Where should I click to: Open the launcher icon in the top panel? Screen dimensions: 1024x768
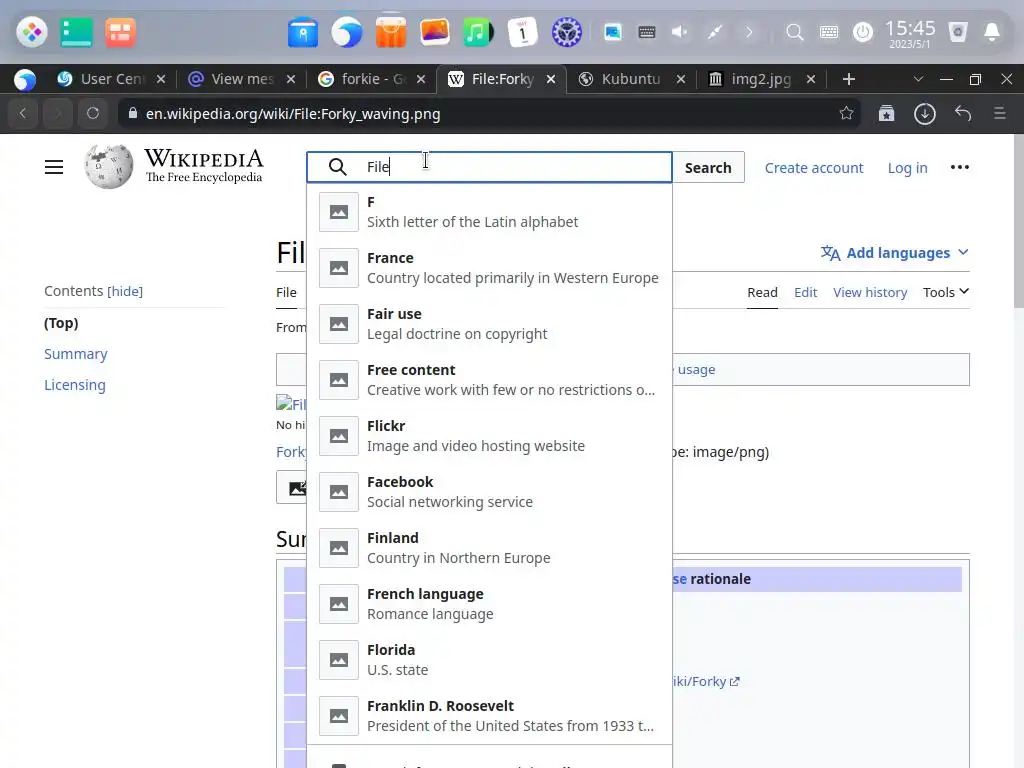[x=31, y=32]
